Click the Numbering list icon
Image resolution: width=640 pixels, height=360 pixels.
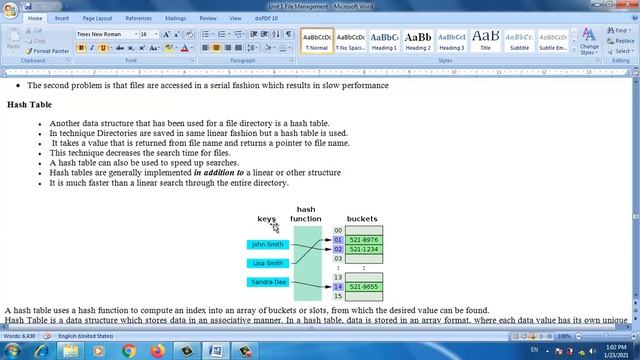pyautogui.click(x=222, y=34)
